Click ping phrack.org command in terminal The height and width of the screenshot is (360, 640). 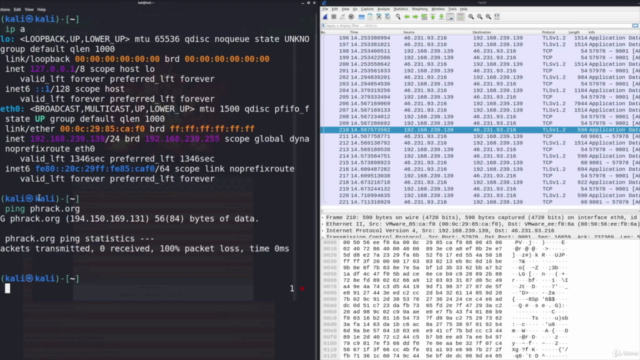point(42,209)
